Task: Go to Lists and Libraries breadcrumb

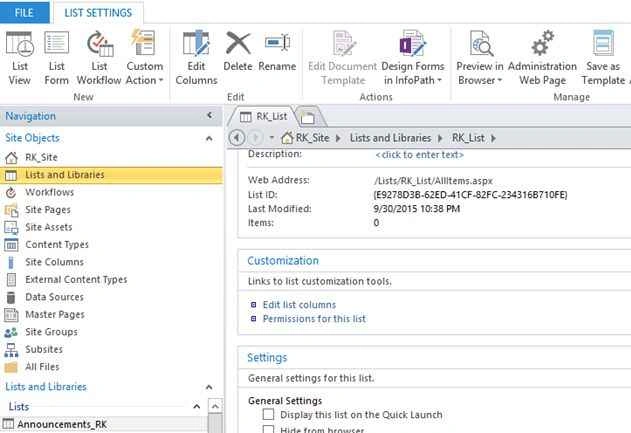Action: tap(390, 138)
